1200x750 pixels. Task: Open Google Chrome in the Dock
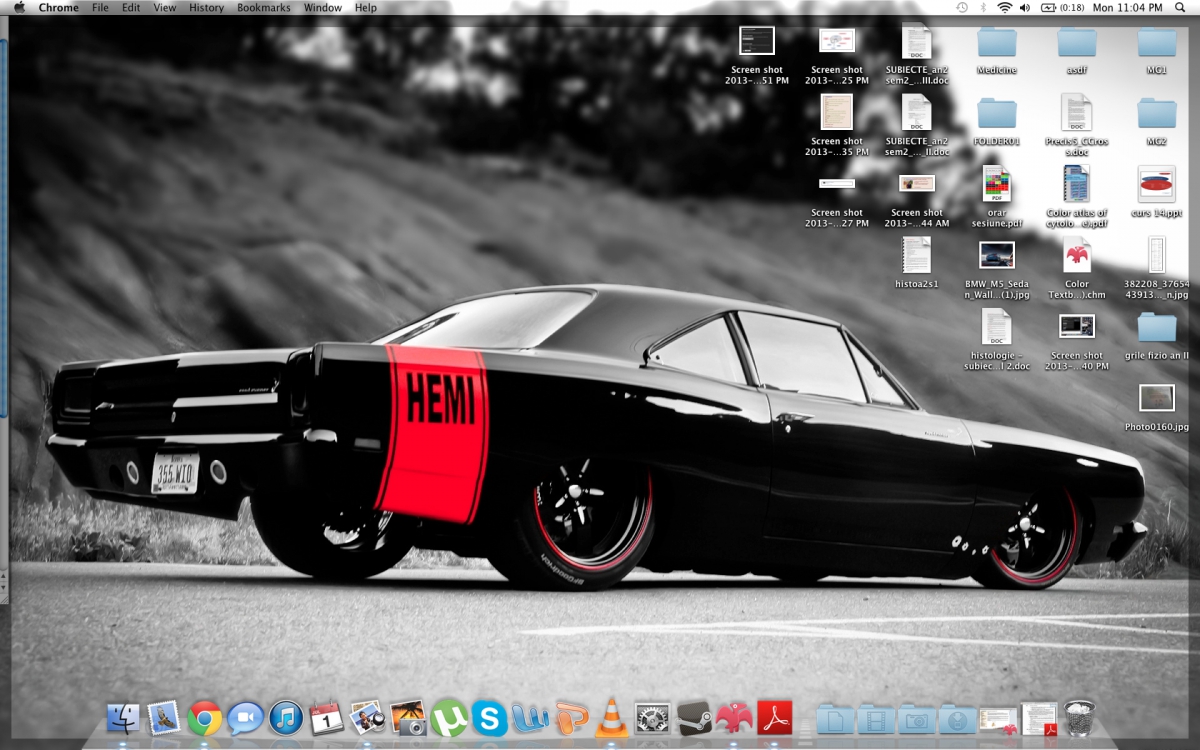[x=205, y=717]
